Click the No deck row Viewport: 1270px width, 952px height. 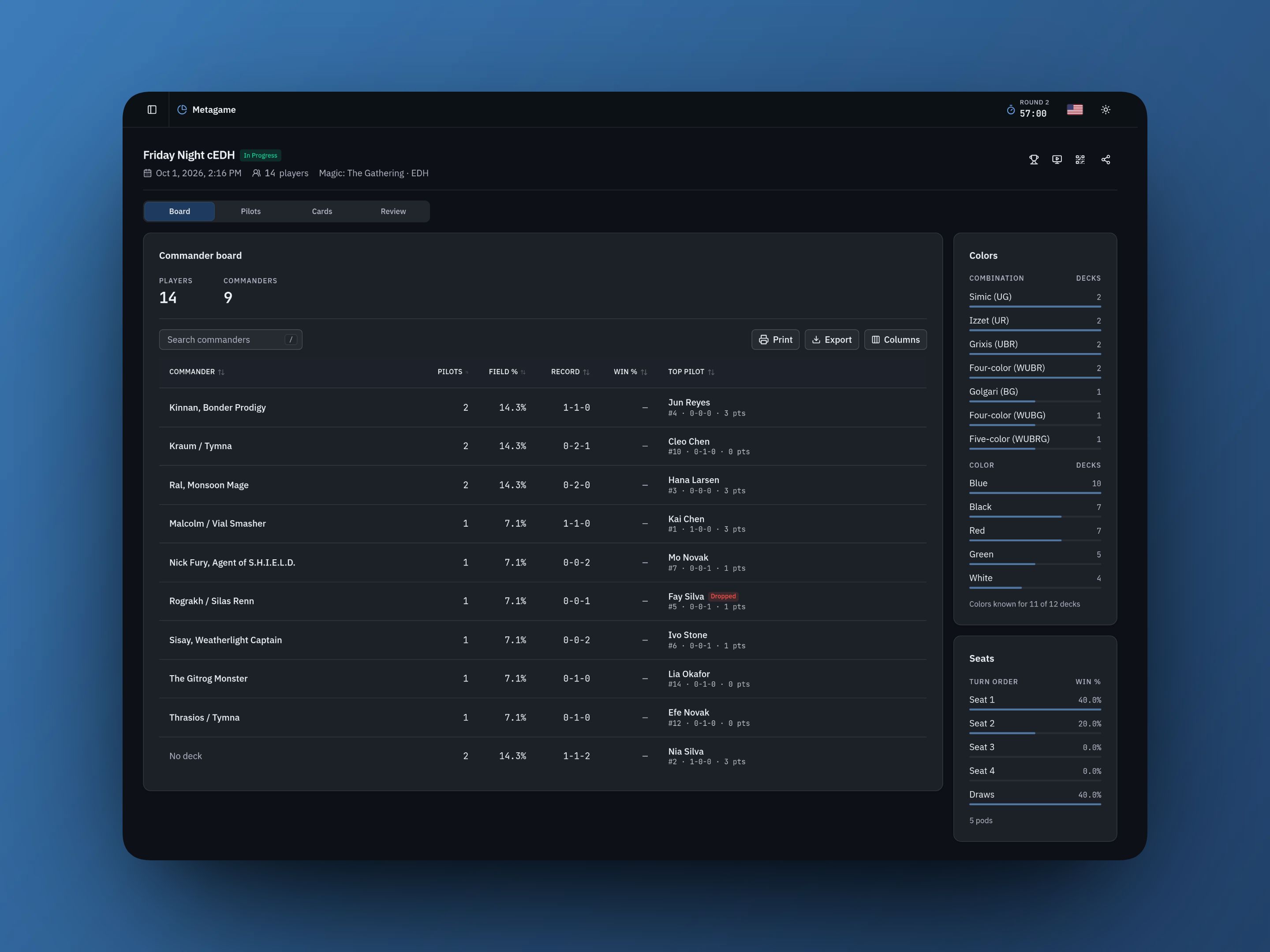coord(542,756)
